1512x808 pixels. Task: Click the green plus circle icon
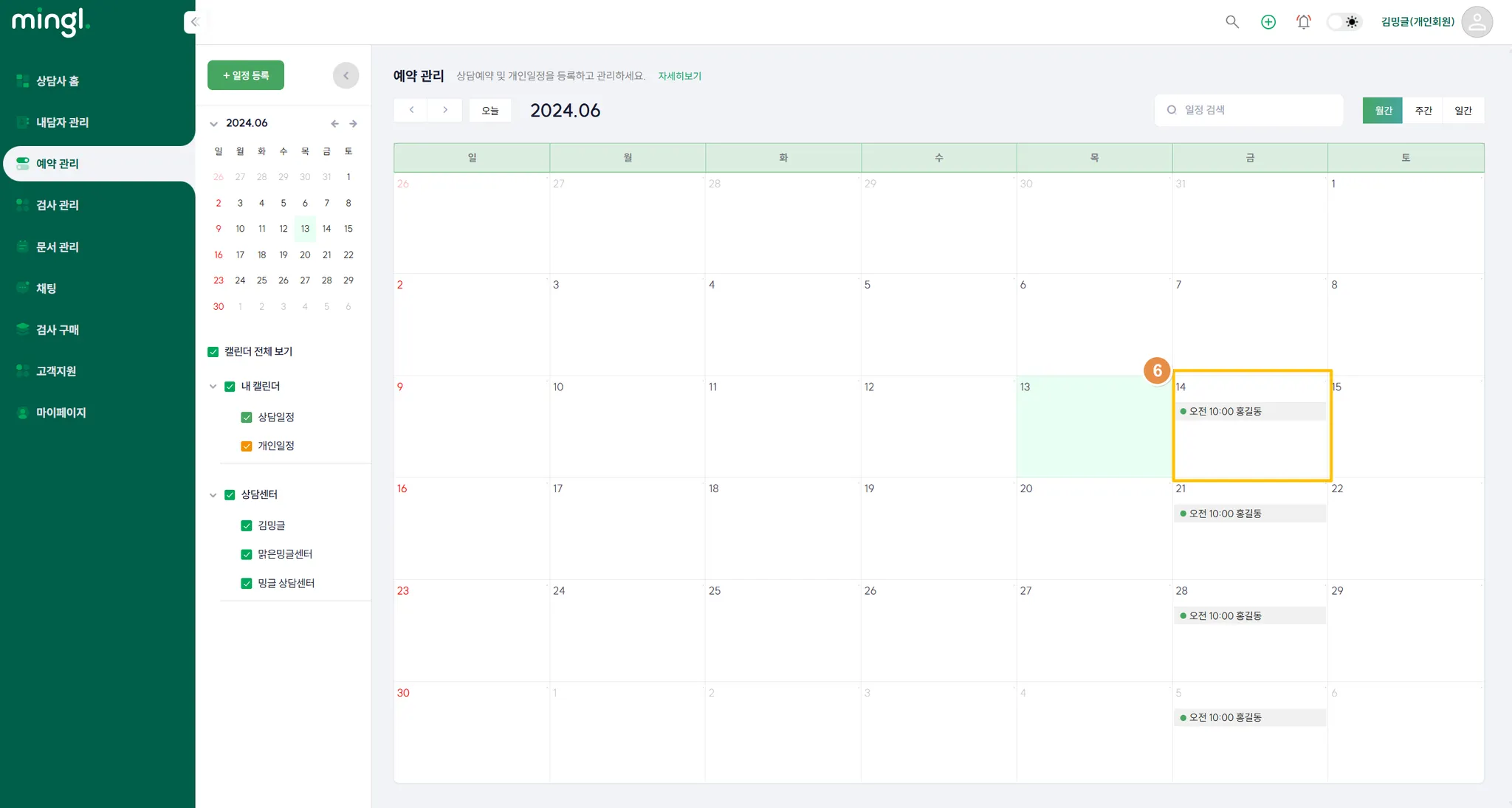coord(1268,22)
